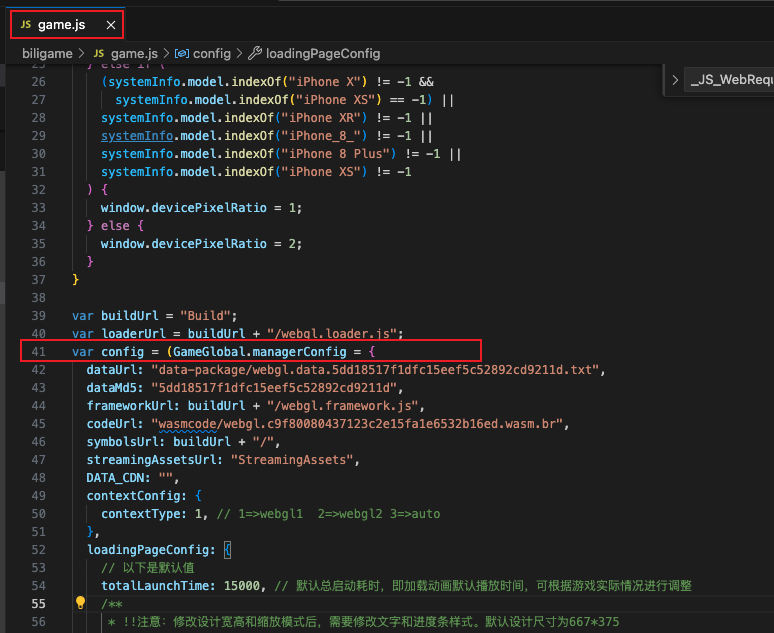Open game.js breadcrumb item
The image size is (774, 633).
pos(134,53)
